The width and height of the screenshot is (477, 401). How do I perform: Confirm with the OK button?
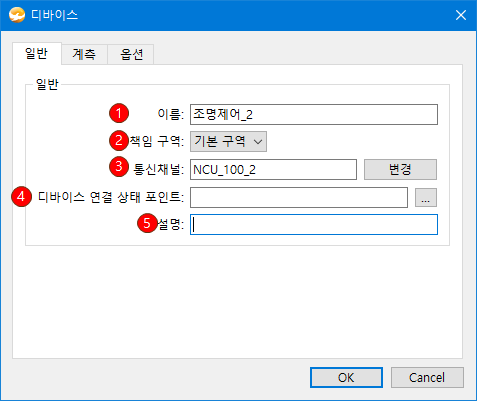[346, 378]
